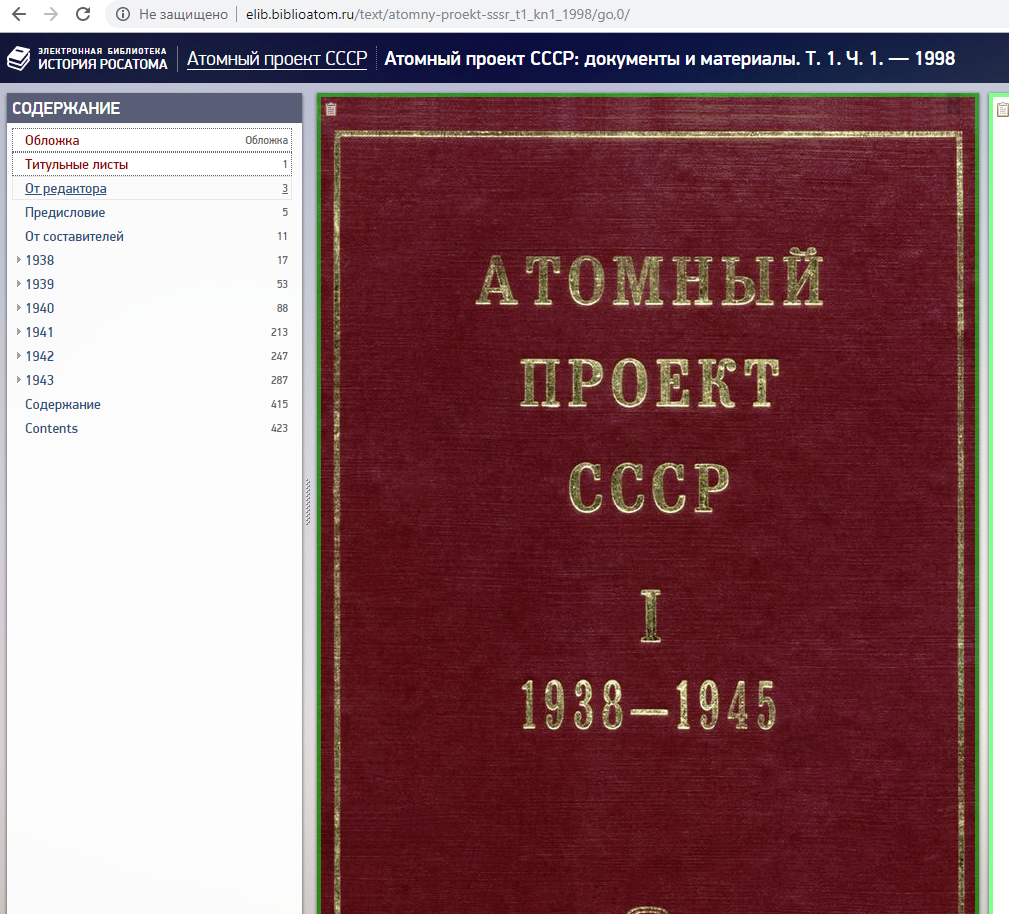
Task: Click the СОДЕРЖАНИЕ panel header
Action: 154,108
